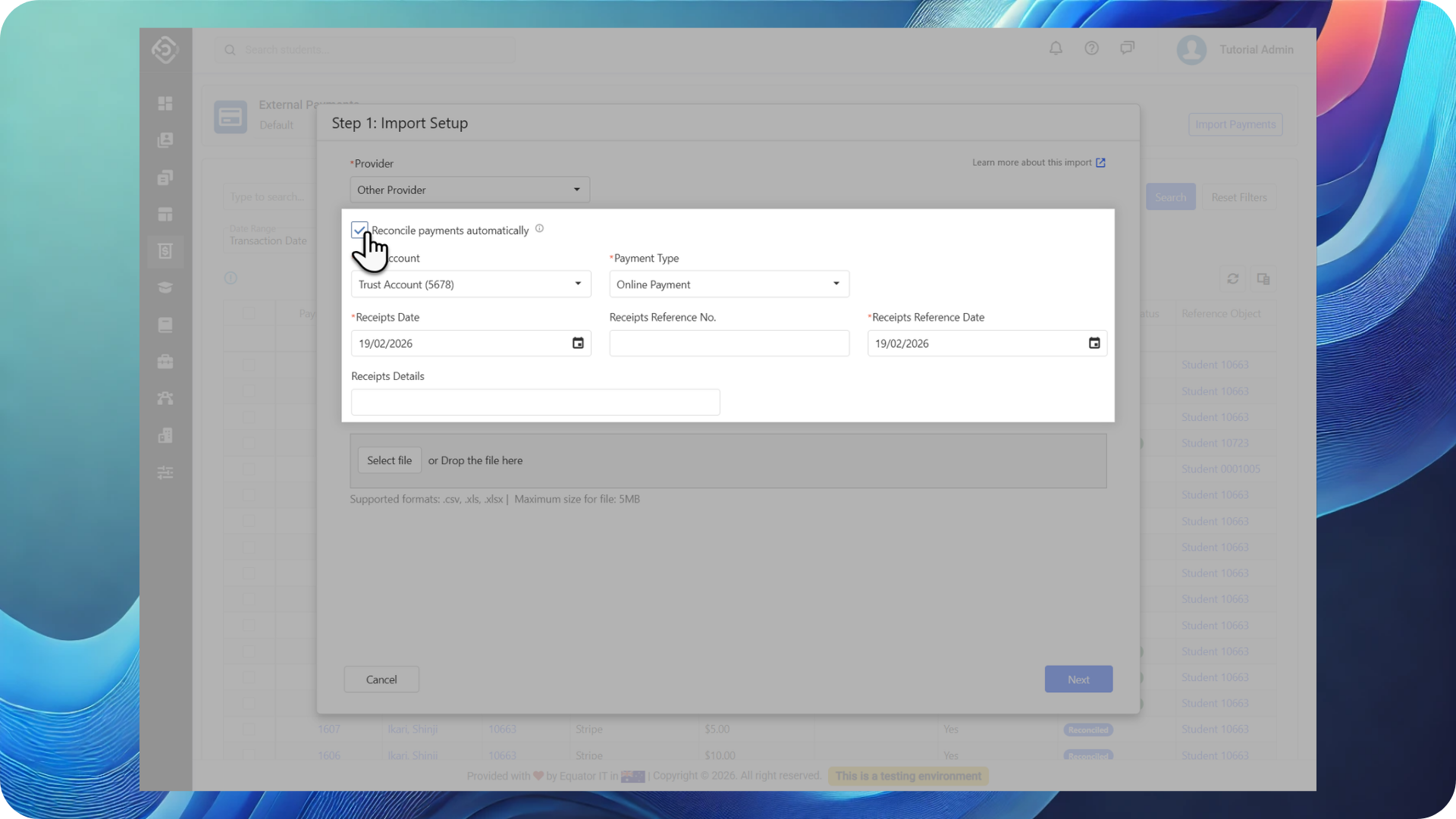Uncheck Reconcile payments automatically checkbox

point(359,230)
